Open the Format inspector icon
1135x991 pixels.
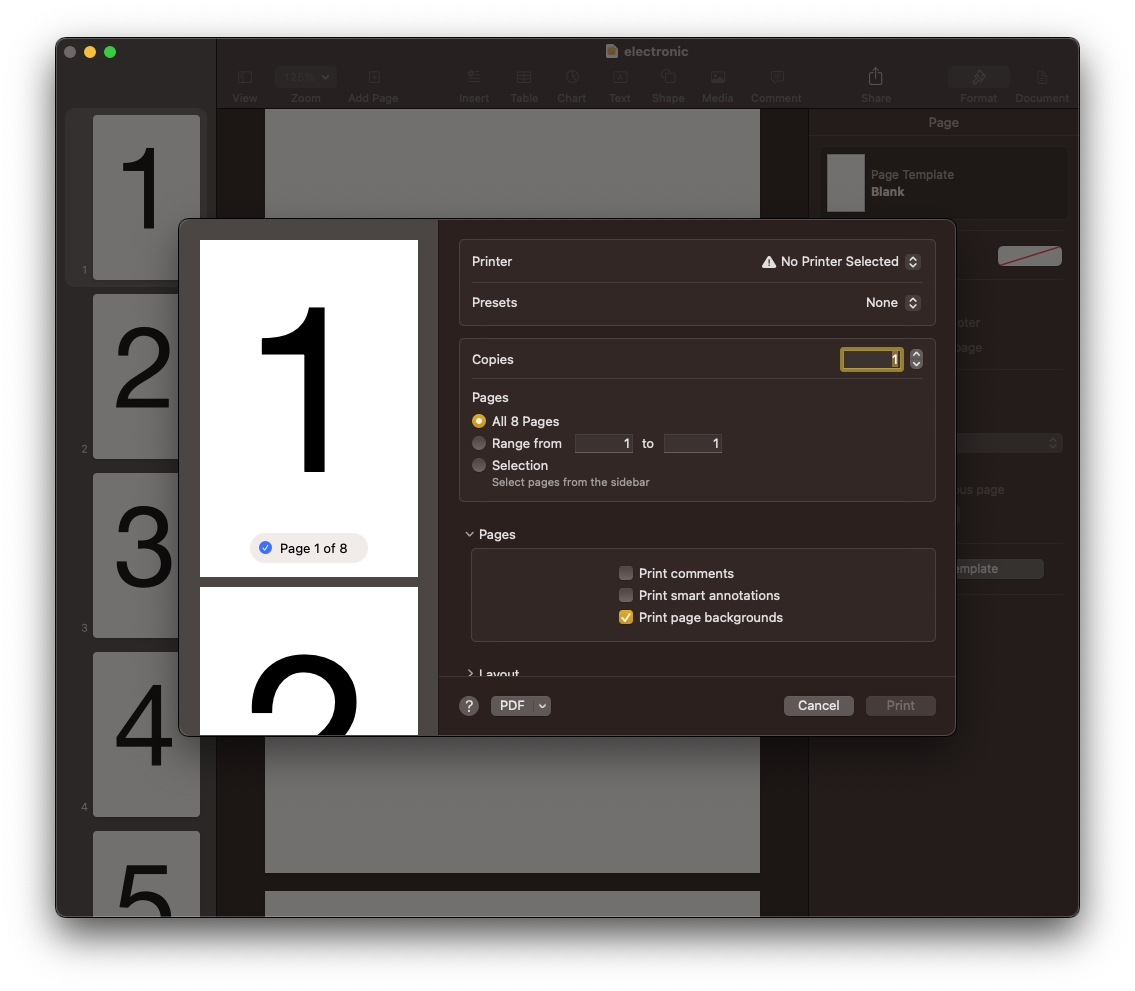tap(978, 78)
